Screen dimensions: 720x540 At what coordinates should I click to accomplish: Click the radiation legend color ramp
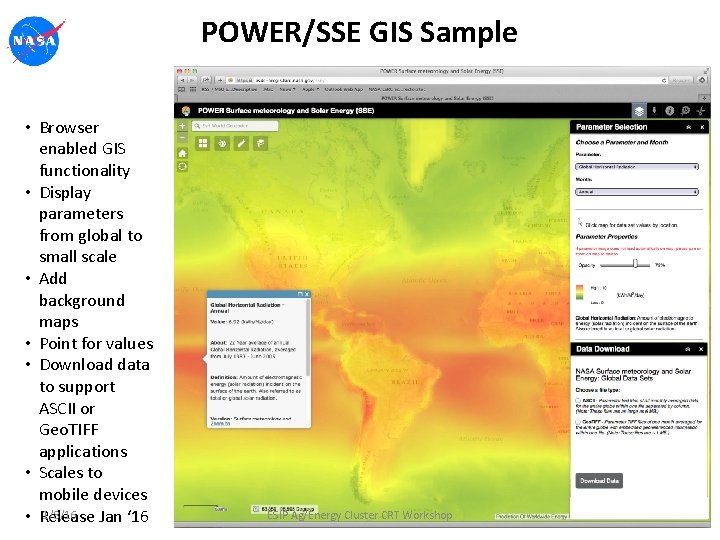[579, 293]
